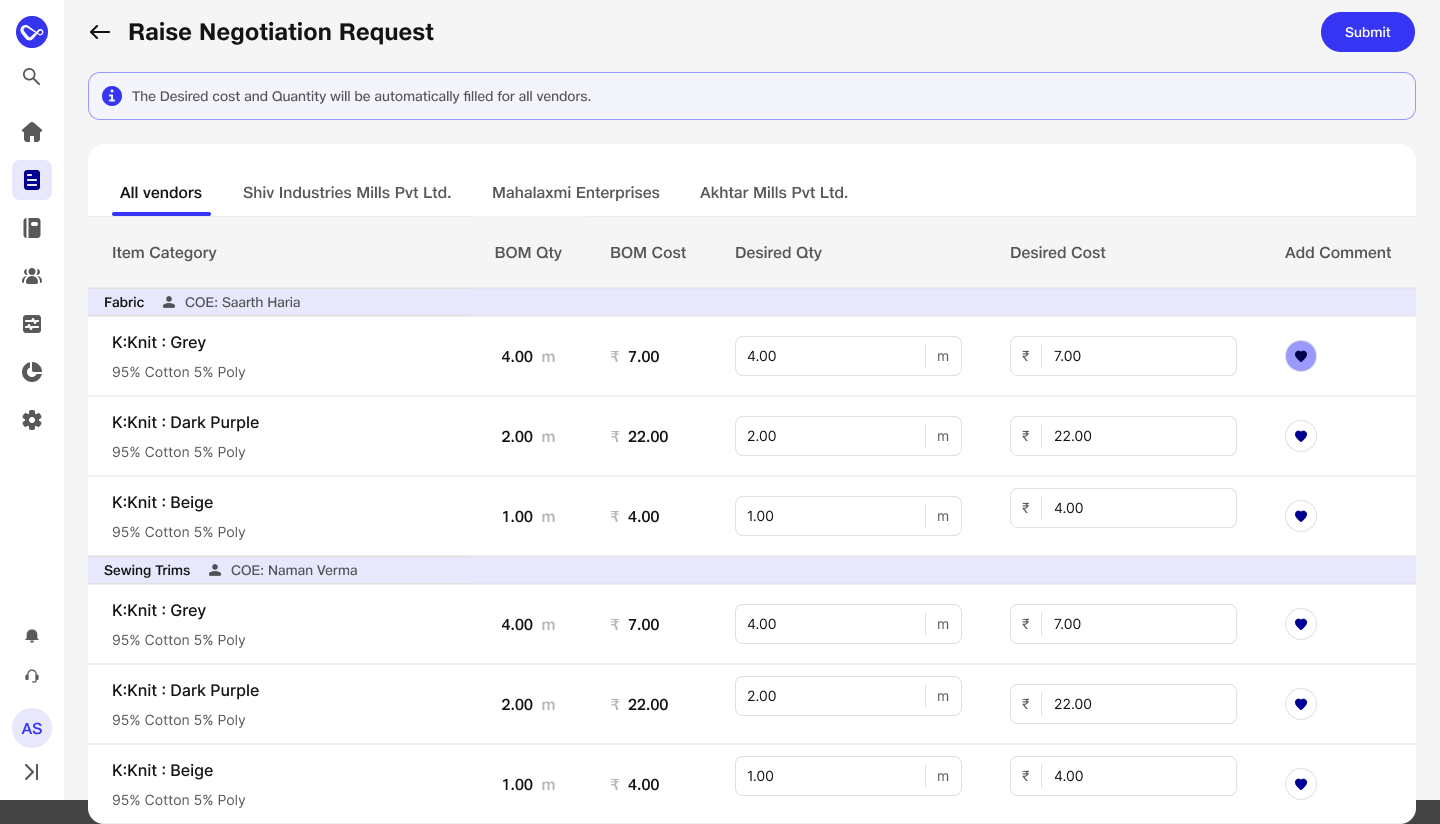Click the BOM Qty column header
Screen dimensions: 1440x824
coord(528,253)
